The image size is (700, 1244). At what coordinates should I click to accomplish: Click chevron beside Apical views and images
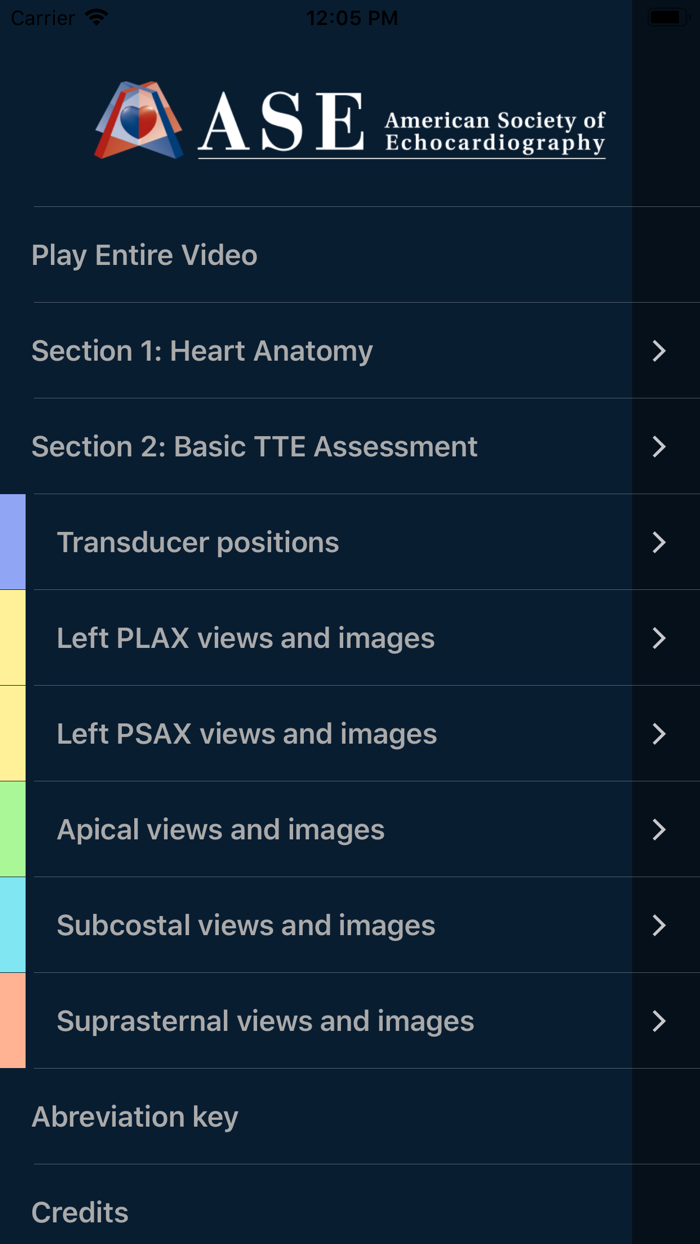pyautogui.click(x=659, y=829)
